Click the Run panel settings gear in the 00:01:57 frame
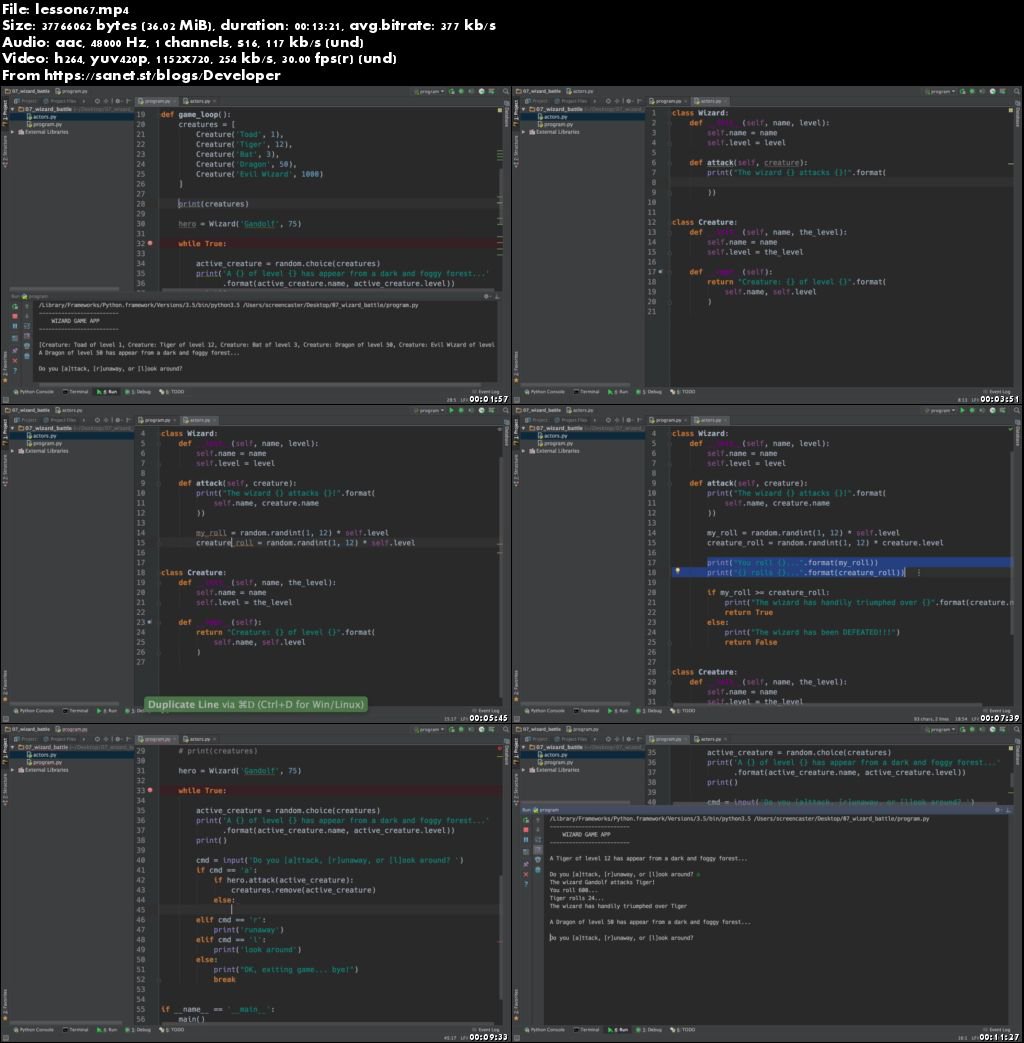 point(486,297)
